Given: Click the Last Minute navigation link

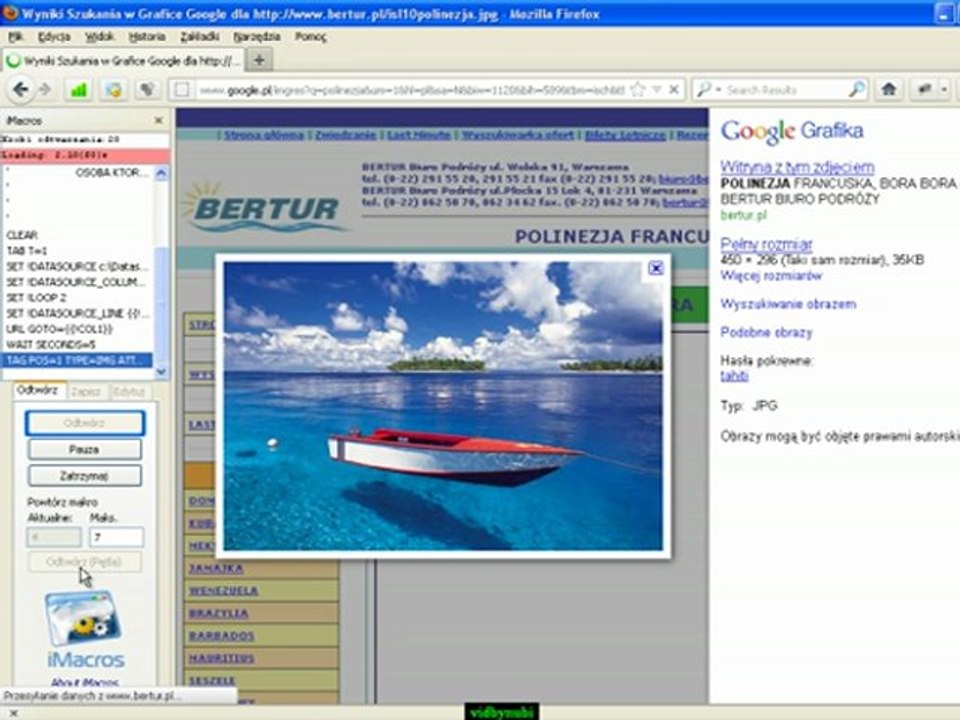Looking at the screenshot, I should (x=419, y=135).
